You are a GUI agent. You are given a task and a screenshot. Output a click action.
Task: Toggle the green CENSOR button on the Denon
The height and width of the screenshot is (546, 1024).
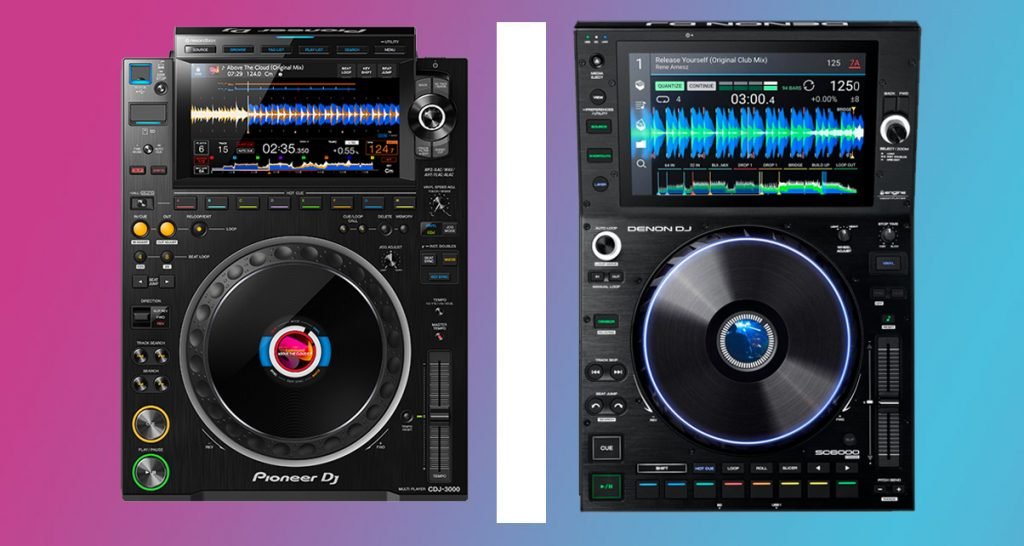coord(606,321)
